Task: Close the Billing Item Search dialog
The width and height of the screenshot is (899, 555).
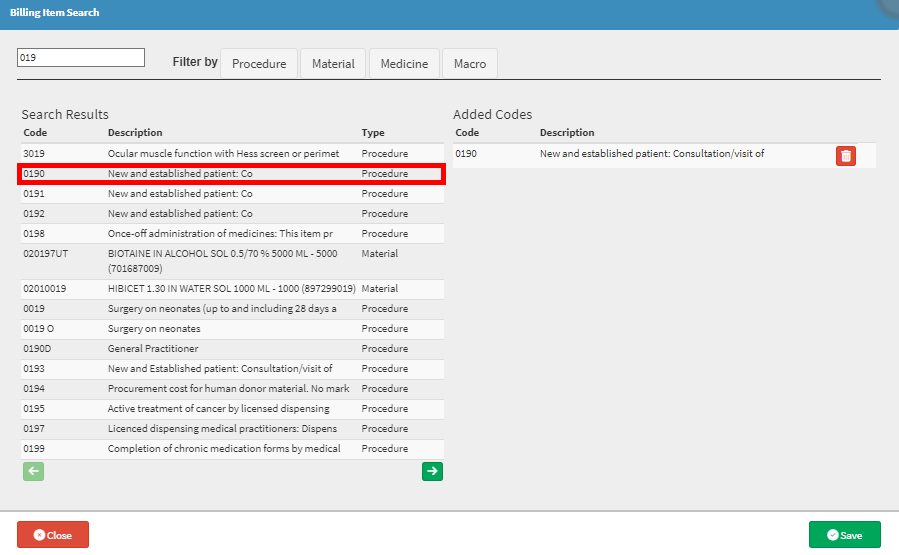Action: tap(53, 535)
